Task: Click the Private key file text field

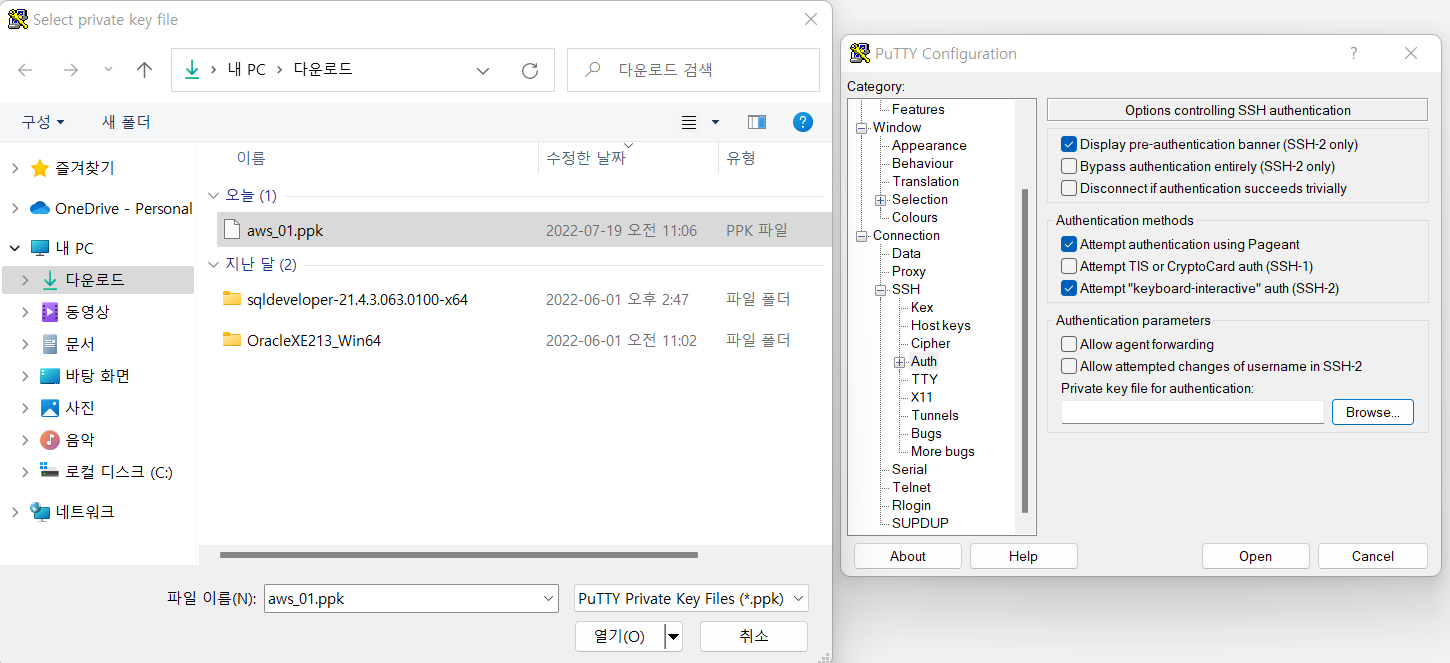Action: tap(1192, 412)
